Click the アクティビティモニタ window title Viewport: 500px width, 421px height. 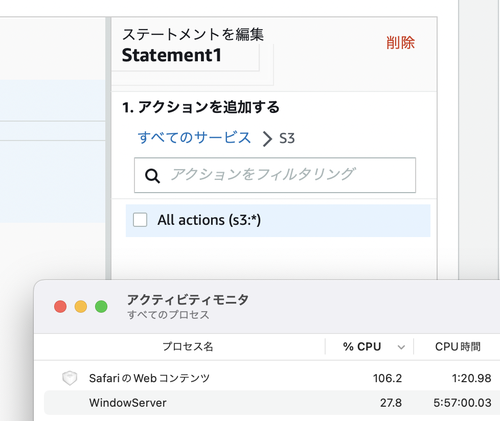point(188,300)
